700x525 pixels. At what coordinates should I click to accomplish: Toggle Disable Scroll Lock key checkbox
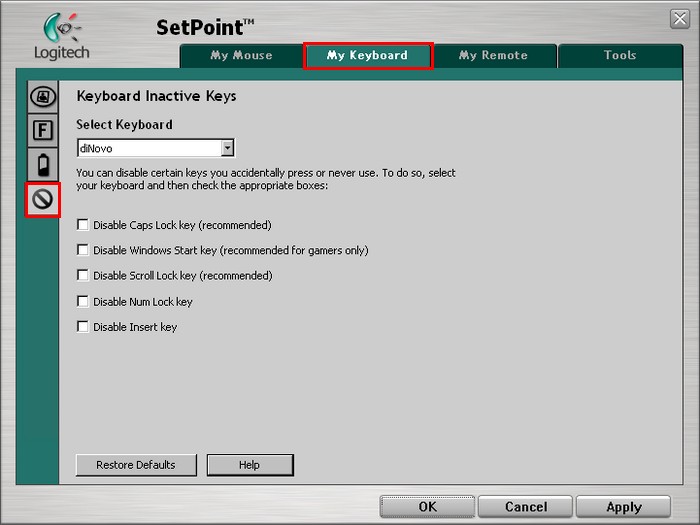pos(82,275)
